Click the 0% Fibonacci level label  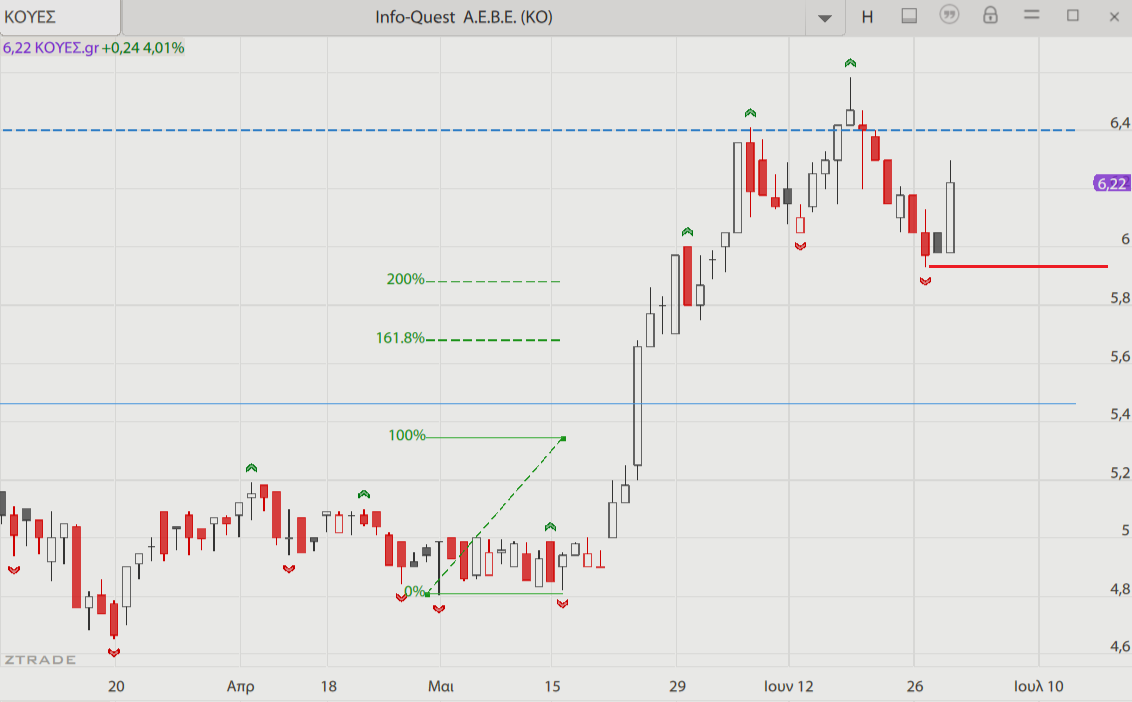414,592
